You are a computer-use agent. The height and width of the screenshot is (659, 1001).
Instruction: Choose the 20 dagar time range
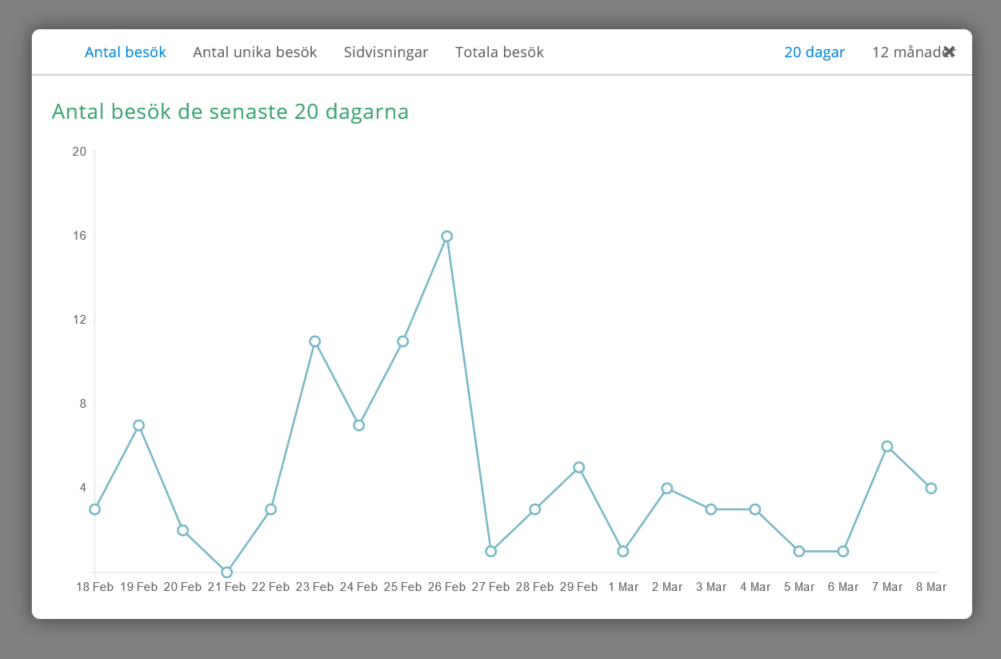(x=814, y=52)
